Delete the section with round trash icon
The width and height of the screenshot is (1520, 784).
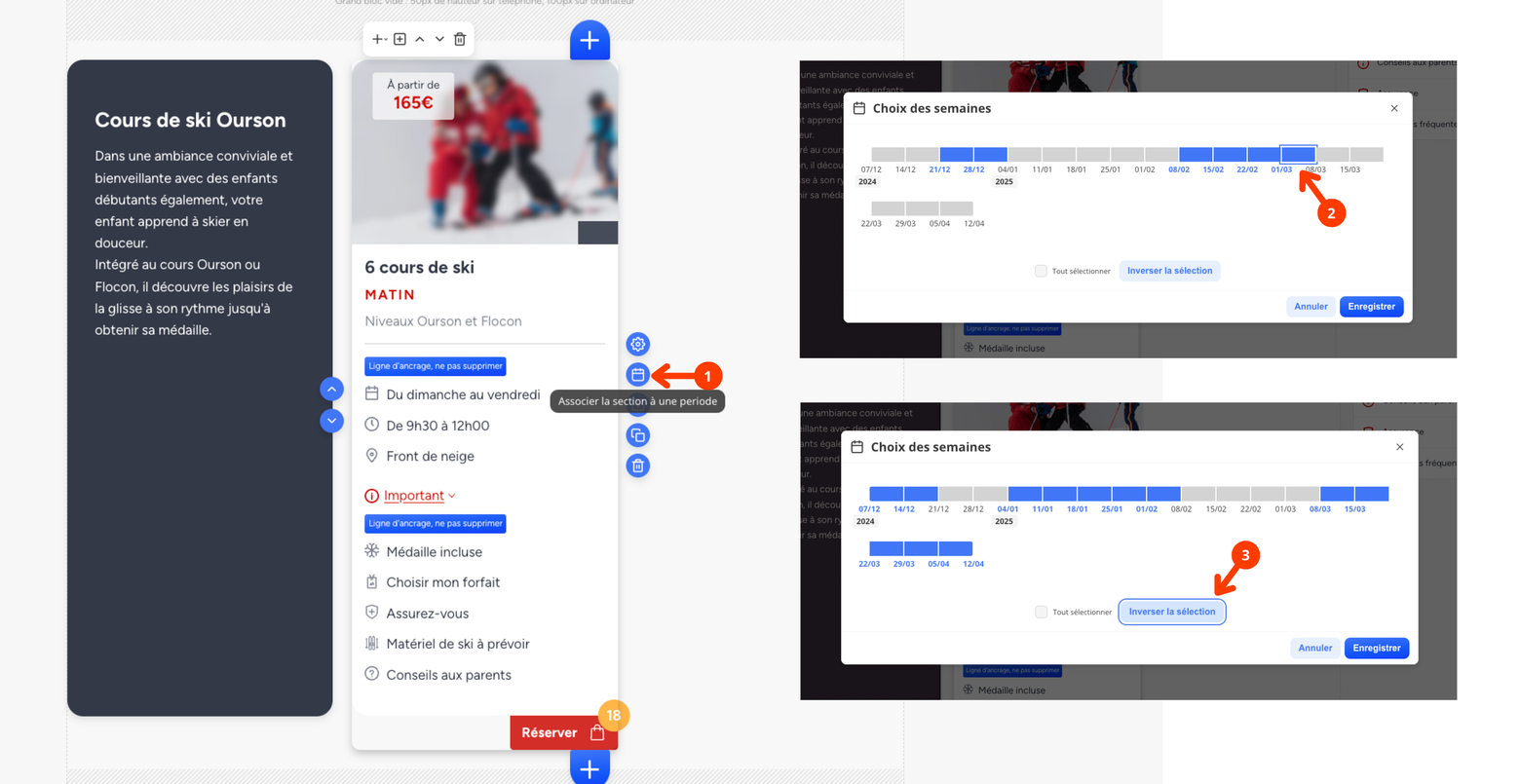coord(638,466)
